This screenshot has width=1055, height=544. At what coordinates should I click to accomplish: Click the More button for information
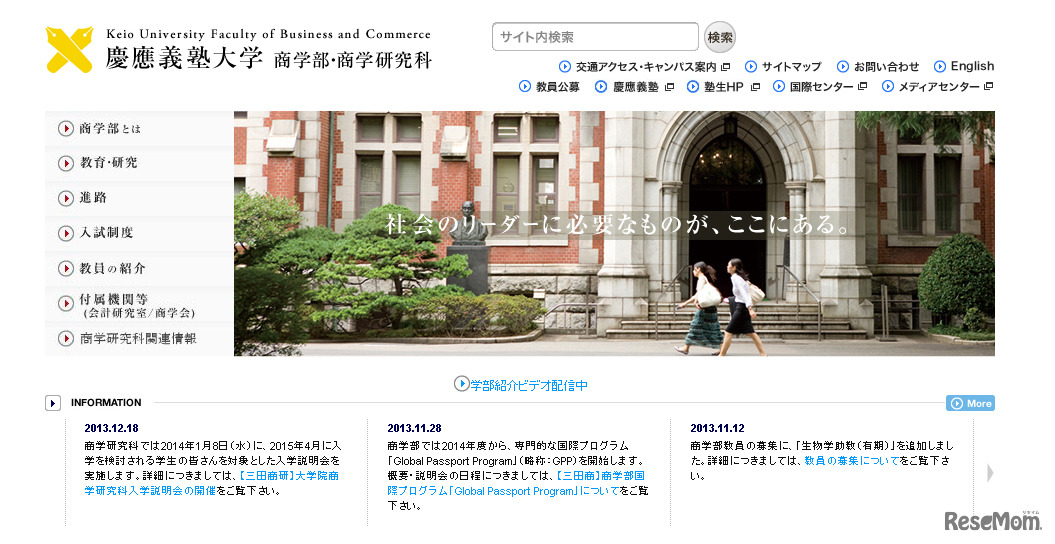point(970,403)
